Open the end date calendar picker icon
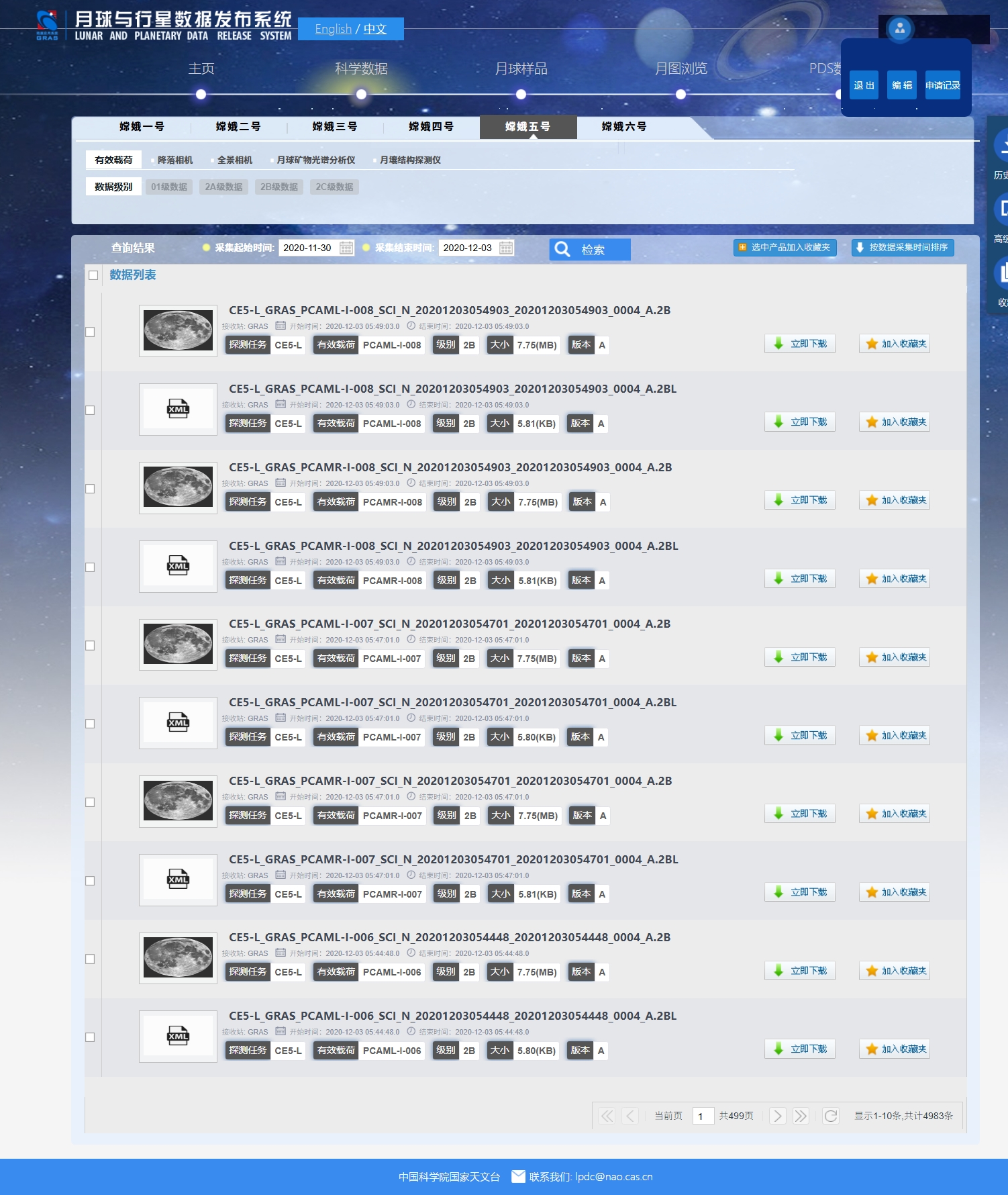Screen dimensions: 1008x1195 (506, 248)
